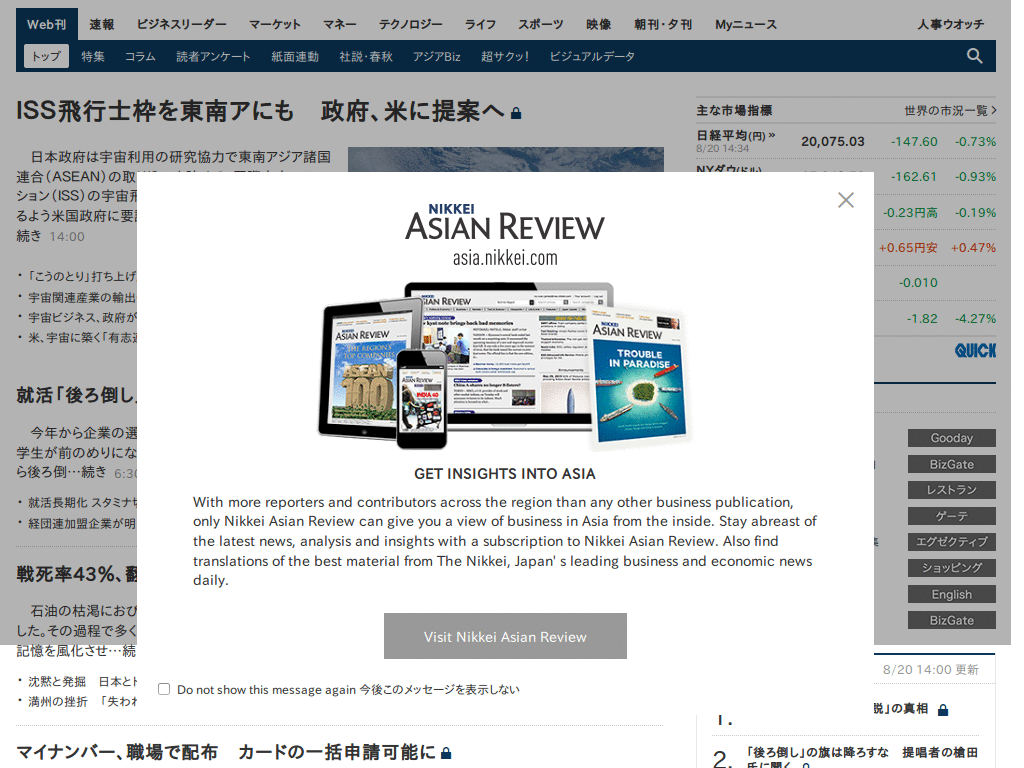
Task: Click the エグゼクティブ button
Action: coord(952,541)
